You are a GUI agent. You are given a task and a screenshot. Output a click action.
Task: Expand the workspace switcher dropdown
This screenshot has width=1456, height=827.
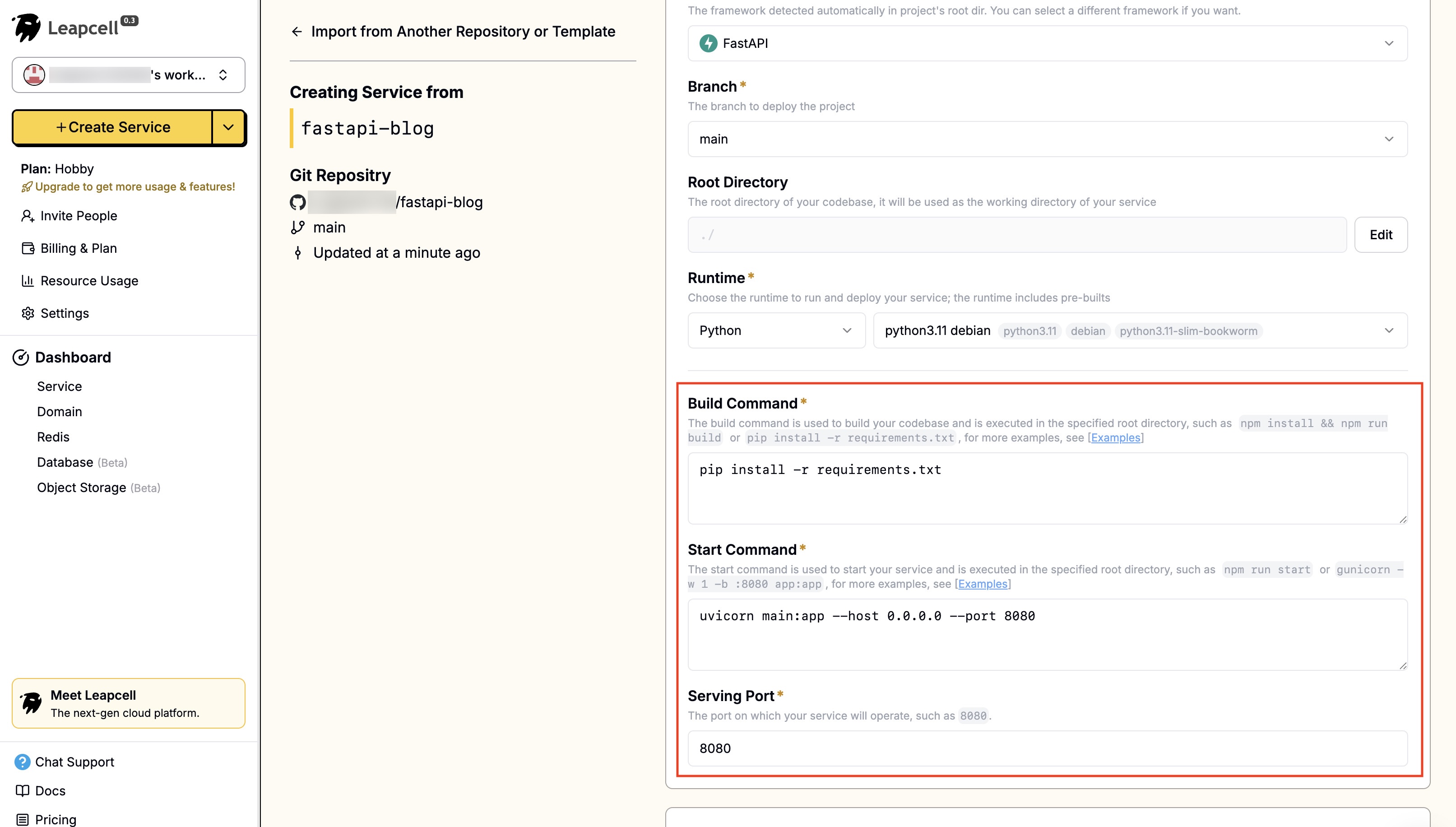point(223,75)
